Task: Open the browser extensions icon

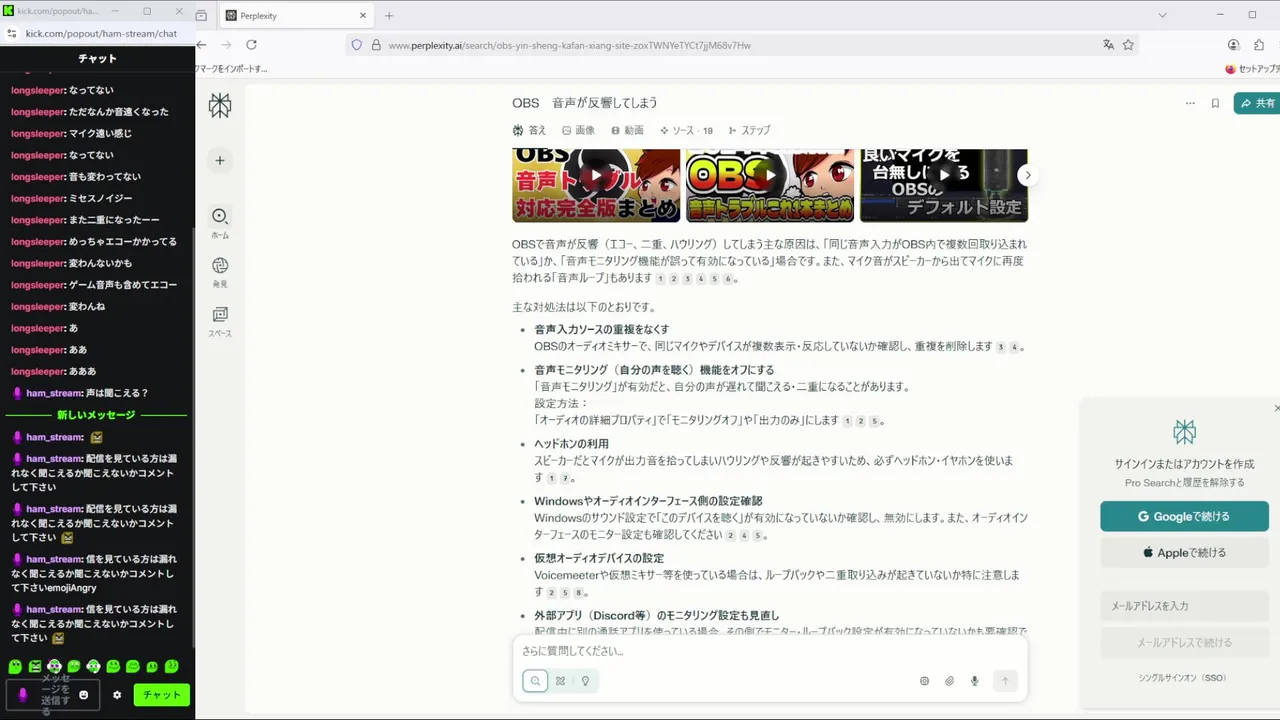Action: tap(1259, 45)
